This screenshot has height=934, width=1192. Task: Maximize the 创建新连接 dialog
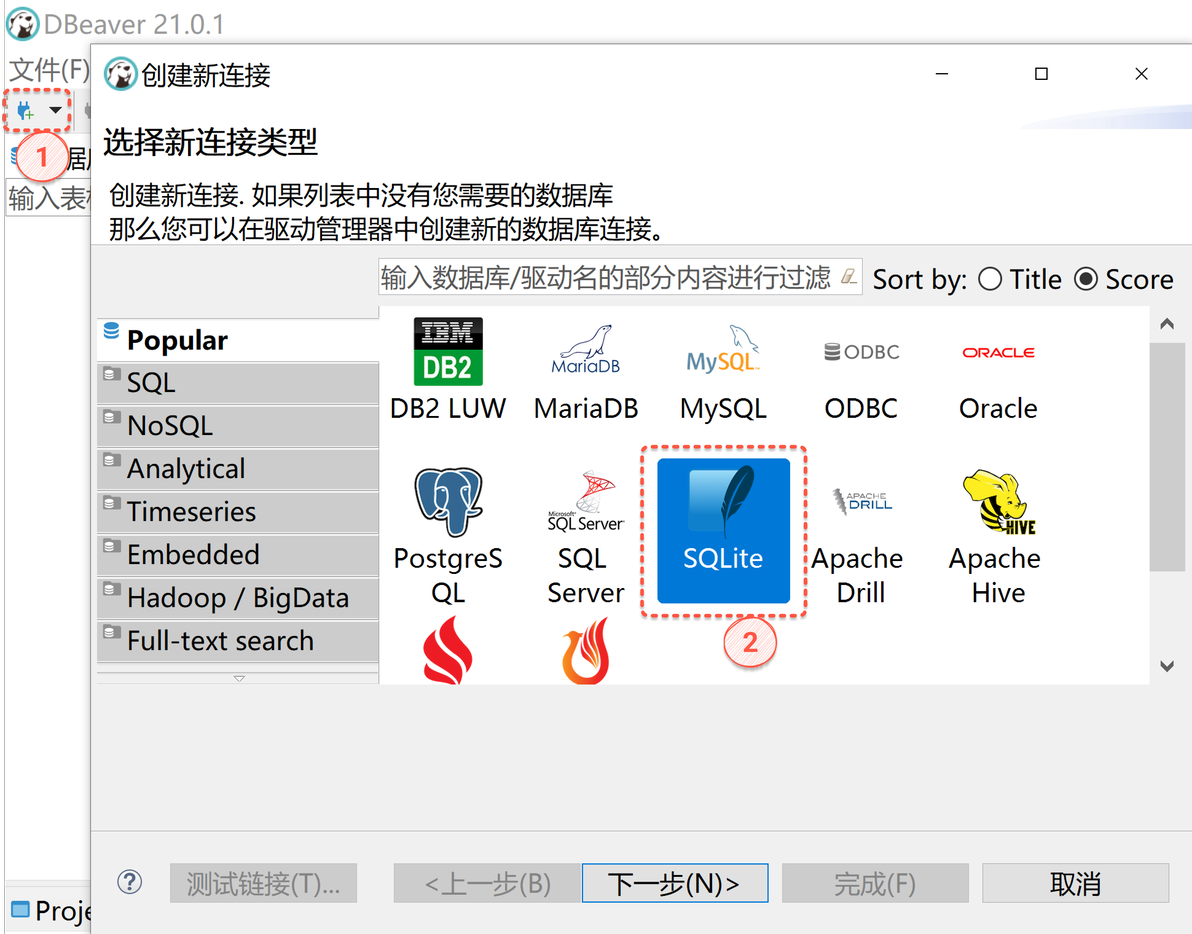pos(1041,74)
